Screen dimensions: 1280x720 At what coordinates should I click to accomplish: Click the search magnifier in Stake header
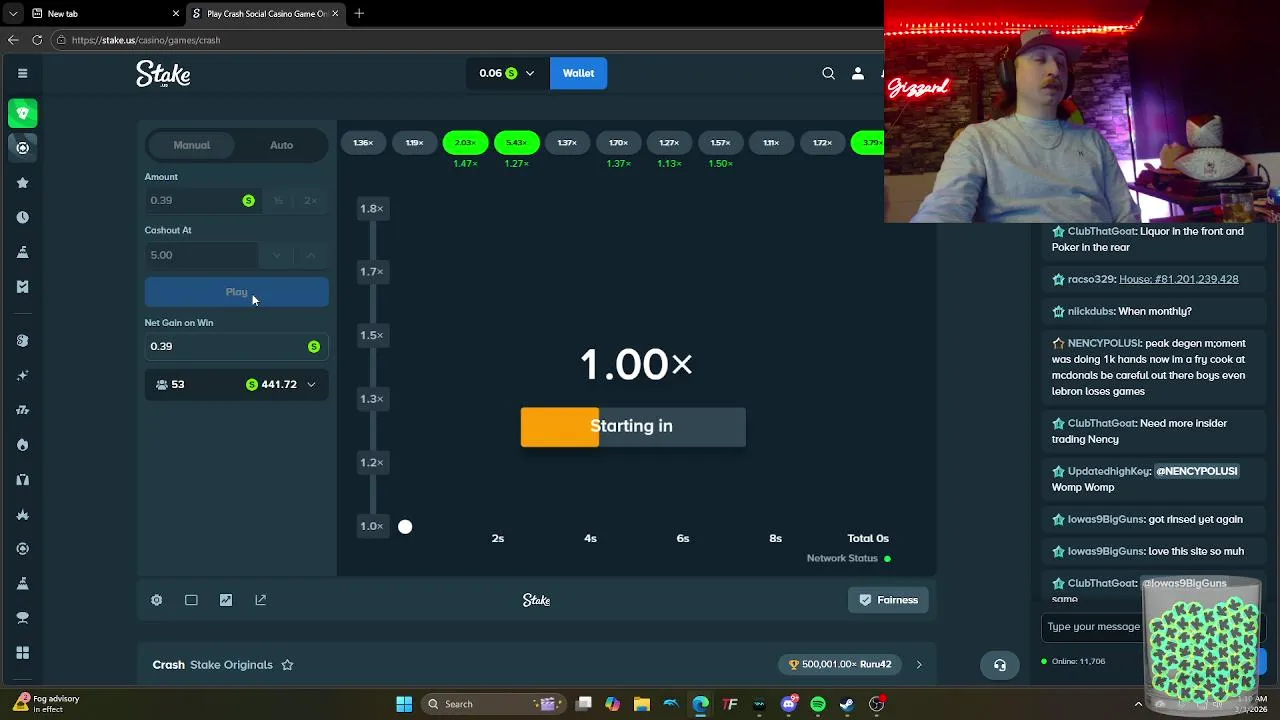click(x=828, y=73)
